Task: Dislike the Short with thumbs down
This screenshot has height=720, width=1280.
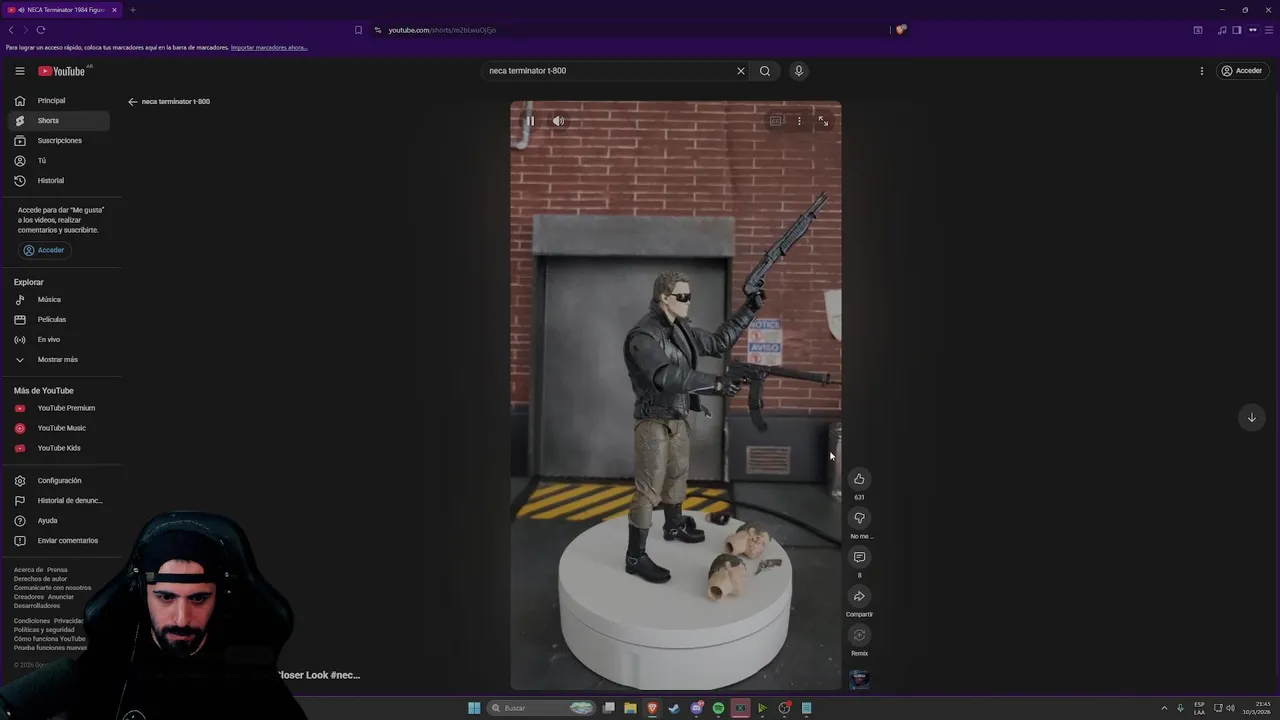Action: [x=859, y=518]
